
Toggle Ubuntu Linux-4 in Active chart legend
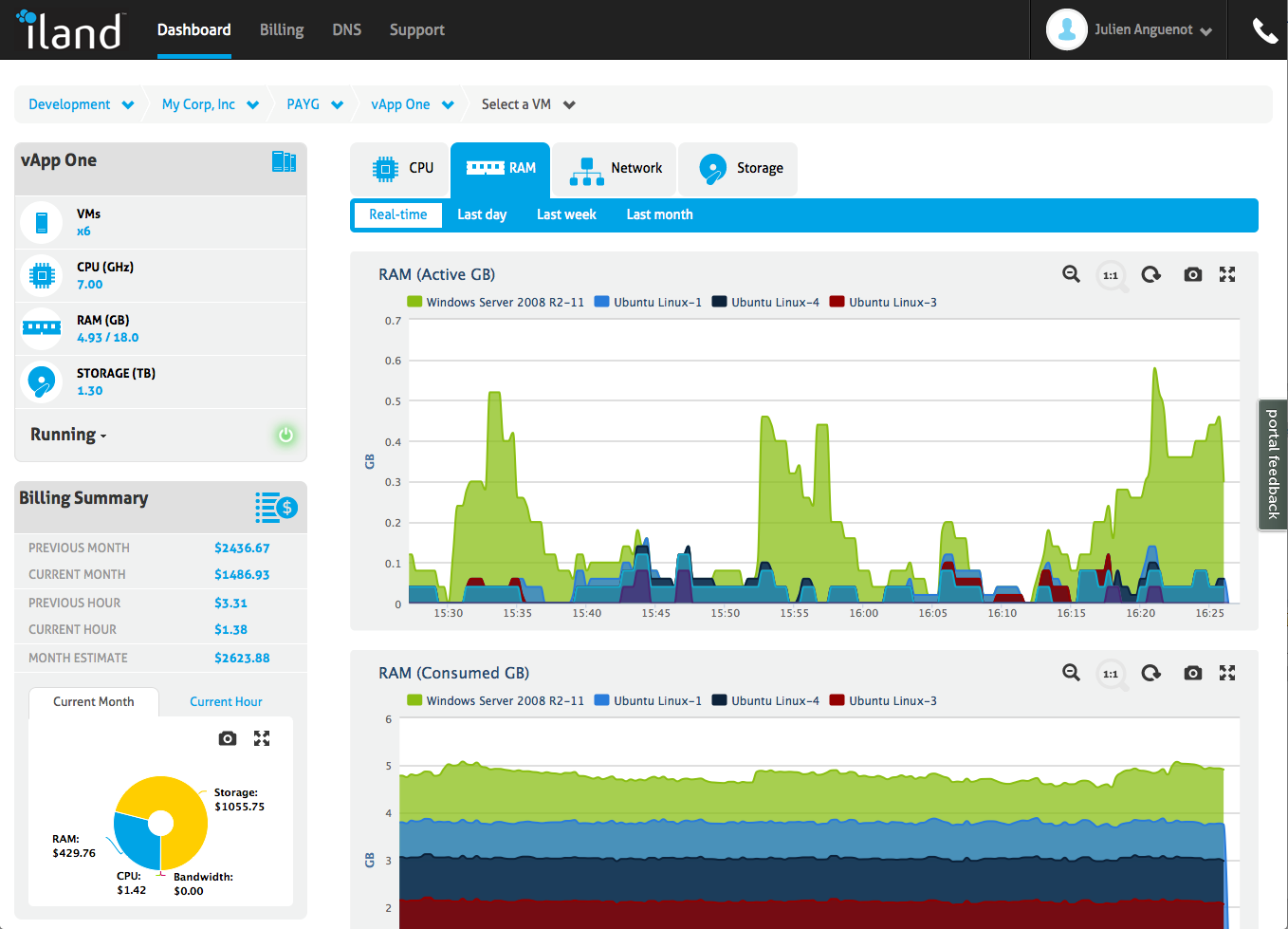pos(766,302)
